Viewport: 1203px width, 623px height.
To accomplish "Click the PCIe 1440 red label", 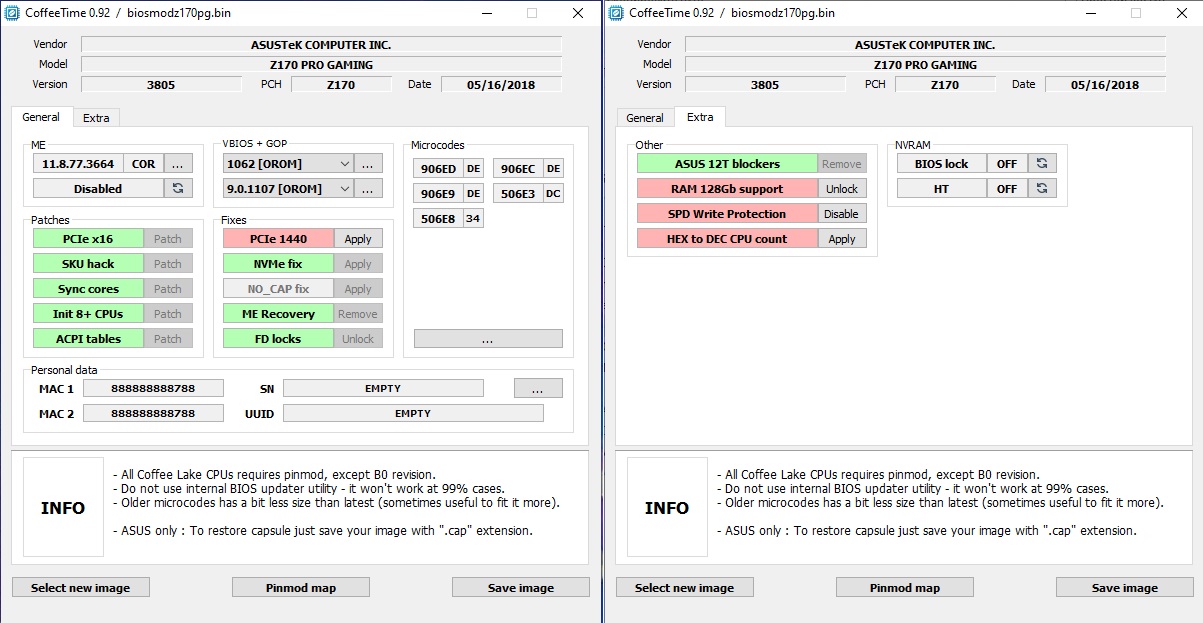I will pos(278,239).
